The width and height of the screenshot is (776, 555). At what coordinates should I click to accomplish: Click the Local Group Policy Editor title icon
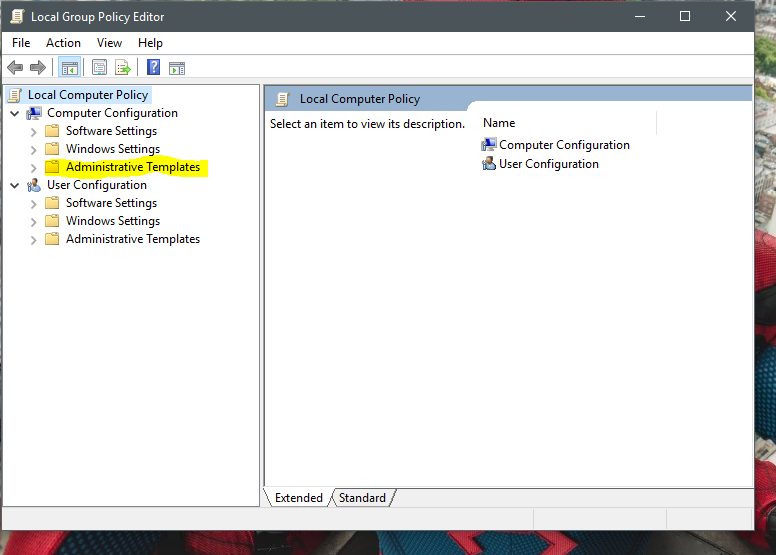click(17, 16)
